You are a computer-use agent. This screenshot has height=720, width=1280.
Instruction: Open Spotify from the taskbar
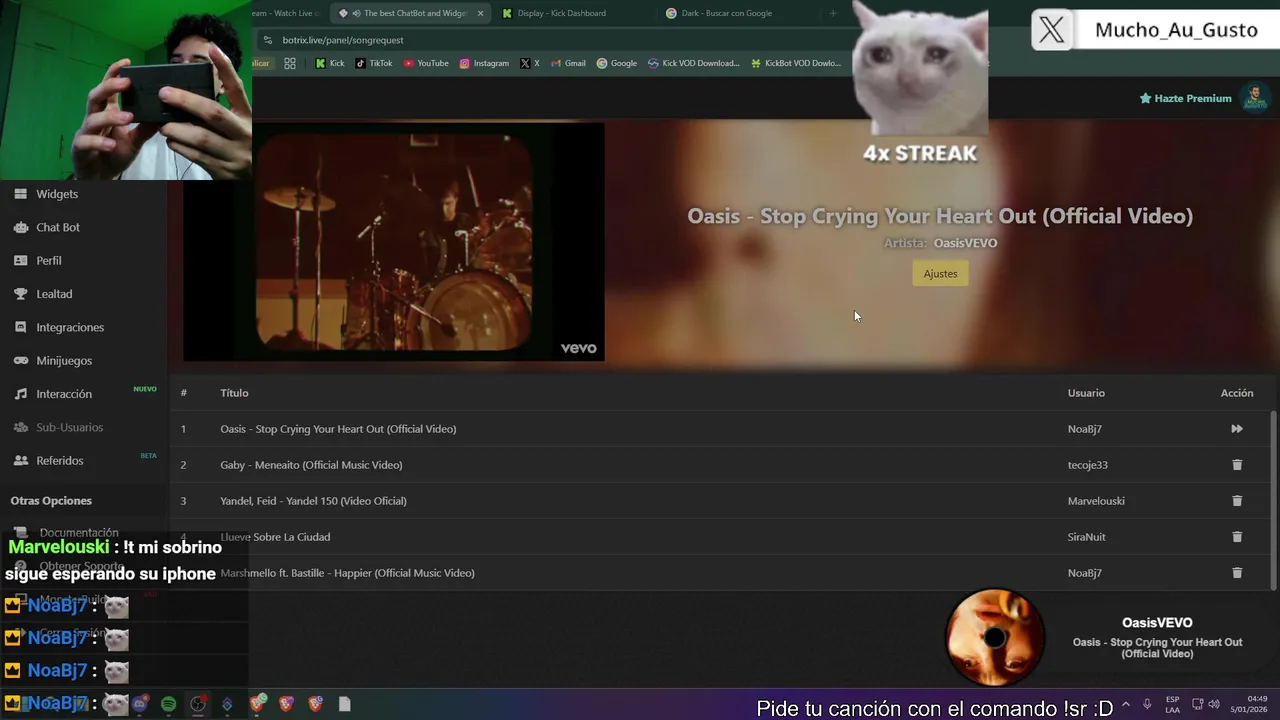[169, 704]
